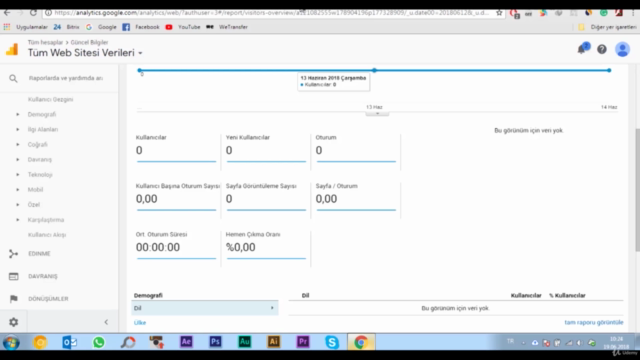Select the Kullanıcılar metric card
Viewport: 640px width, 360px height.
[x=176, y=149]
